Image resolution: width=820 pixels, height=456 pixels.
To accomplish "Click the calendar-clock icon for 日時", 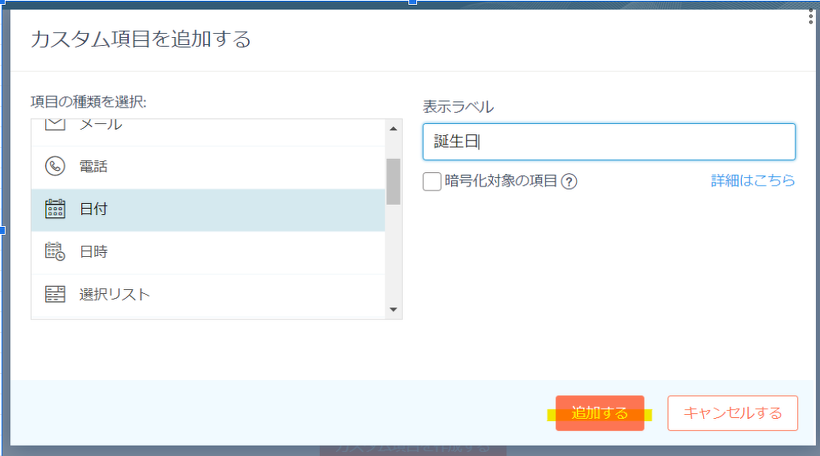I will pos(55,252).
